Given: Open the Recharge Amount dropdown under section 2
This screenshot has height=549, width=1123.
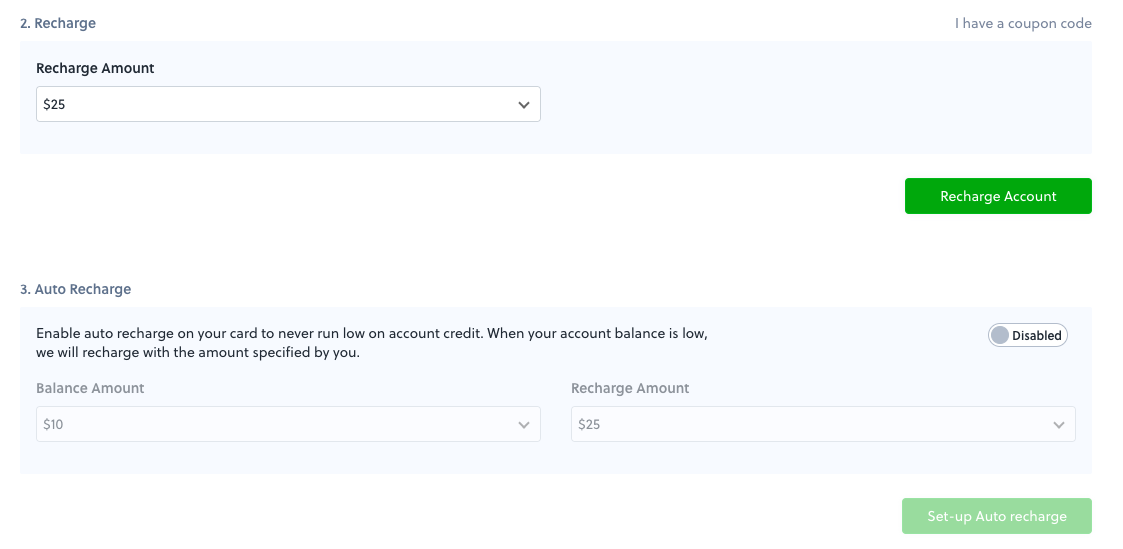Looking at the screenshot, I should 288,105.
